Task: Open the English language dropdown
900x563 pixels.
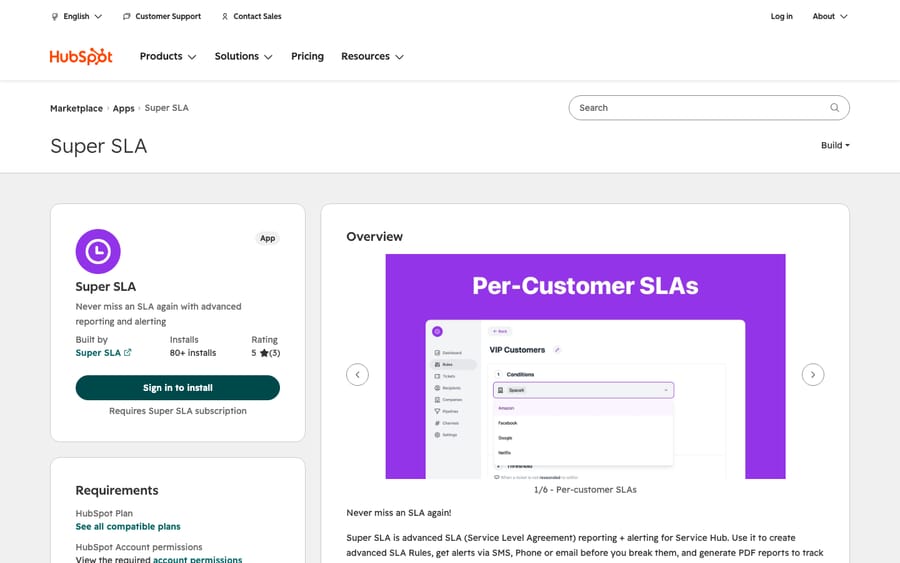Action: (x=77, y=17)
